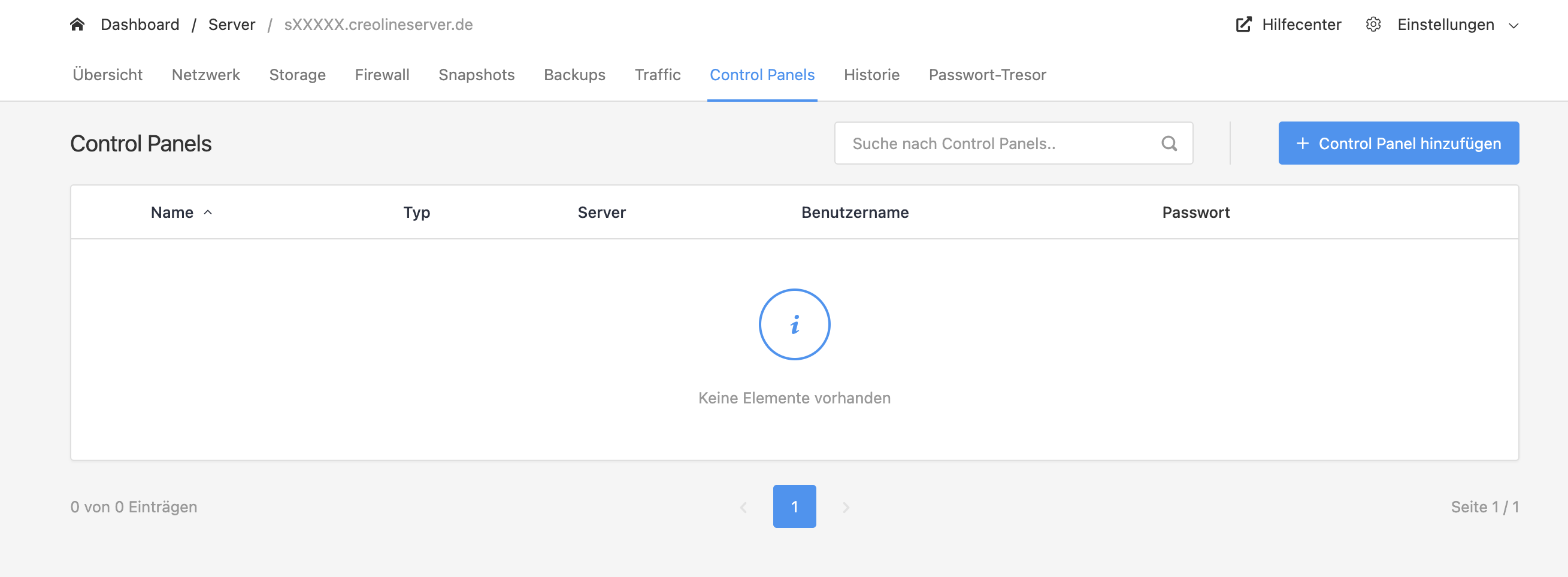Click the magnifier search icon
Viewport: 1568px width, 577px height.
tap(1169, 144)
